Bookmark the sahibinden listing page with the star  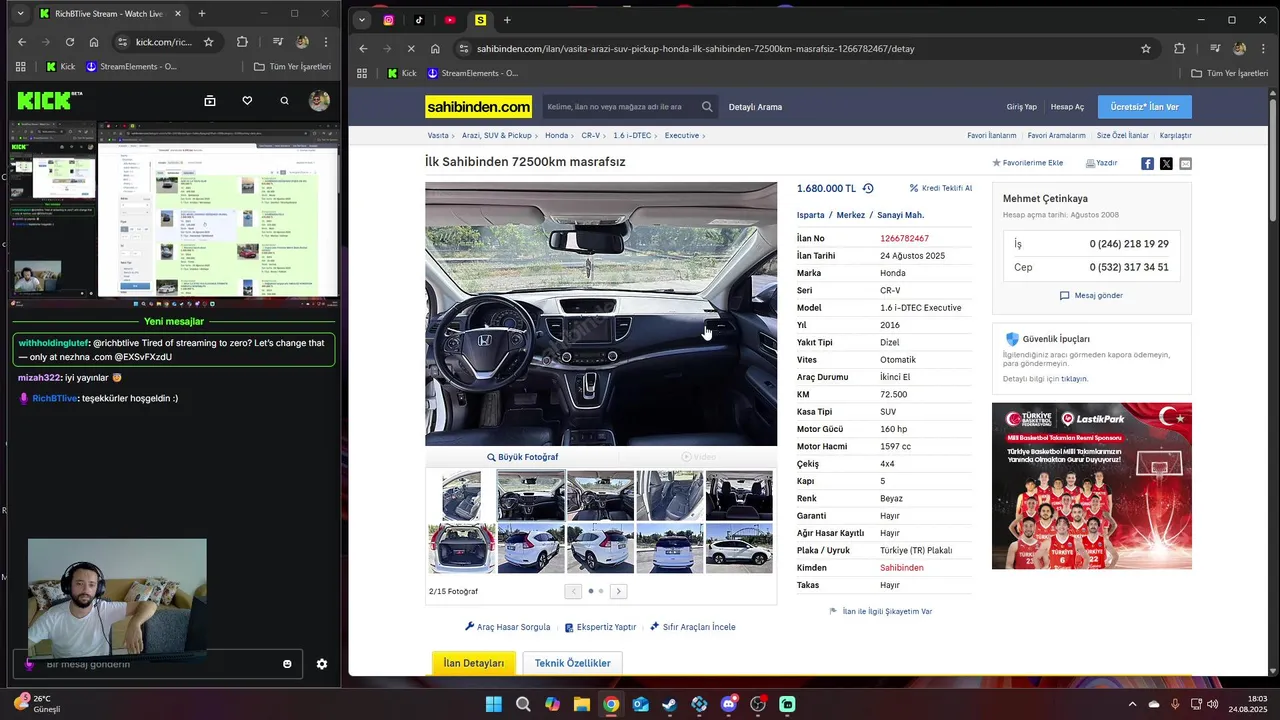pyautogui.click(x=1145, y=48)
